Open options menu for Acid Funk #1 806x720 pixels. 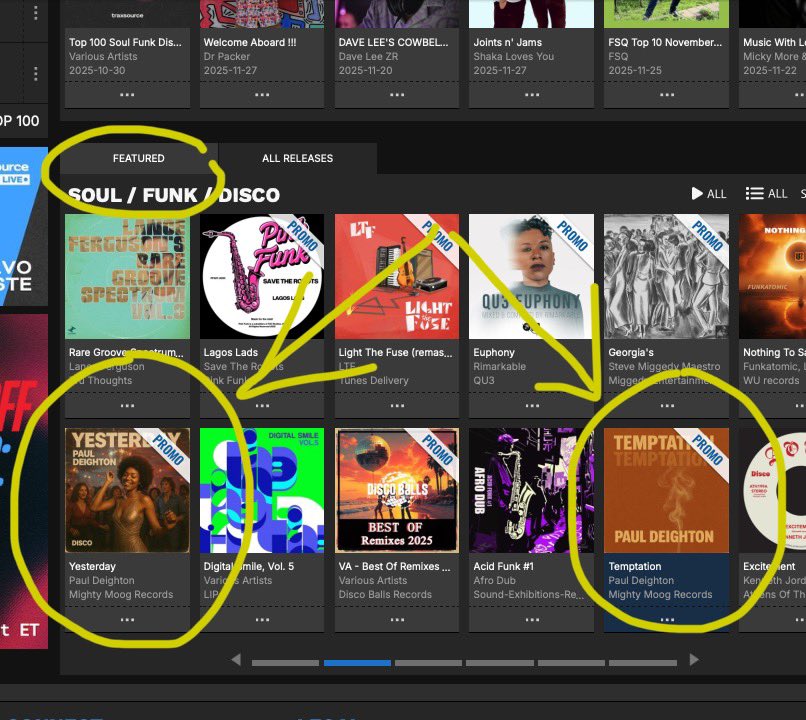click(532, 620)
